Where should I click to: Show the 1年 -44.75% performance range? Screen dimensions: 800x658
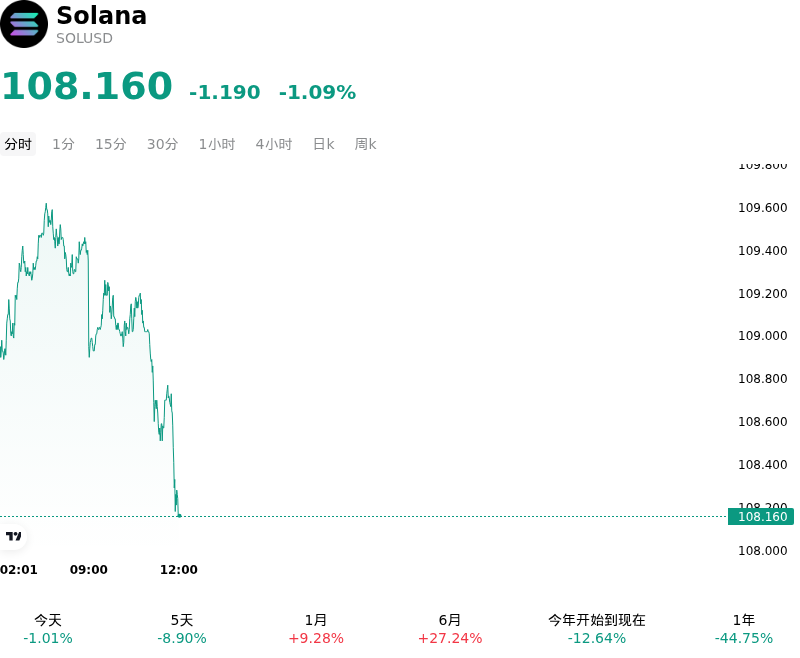[x=743, y=629]
